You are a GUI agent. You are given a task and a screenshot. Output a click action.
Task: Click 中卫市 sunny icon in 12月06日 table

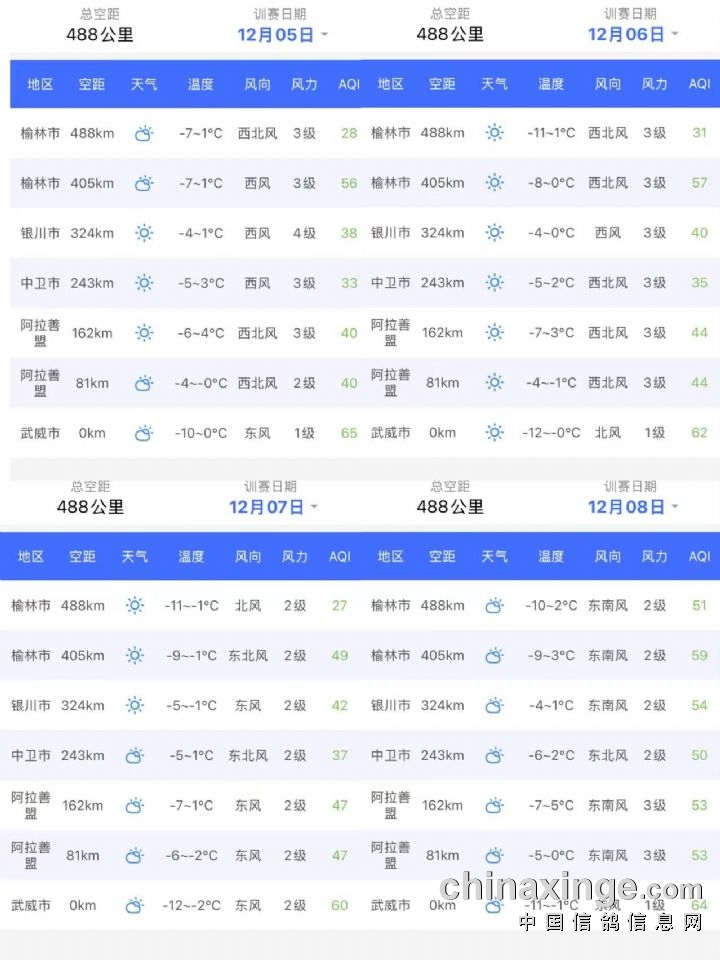pyautogui.click(x=494, y=283)
